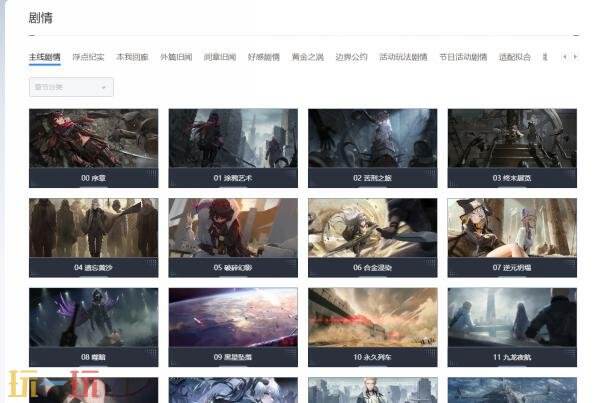Image resolution: width=600 pixels, height=403 pixels.
Task: Open the 好感剧情 tab
Action: 264,57
